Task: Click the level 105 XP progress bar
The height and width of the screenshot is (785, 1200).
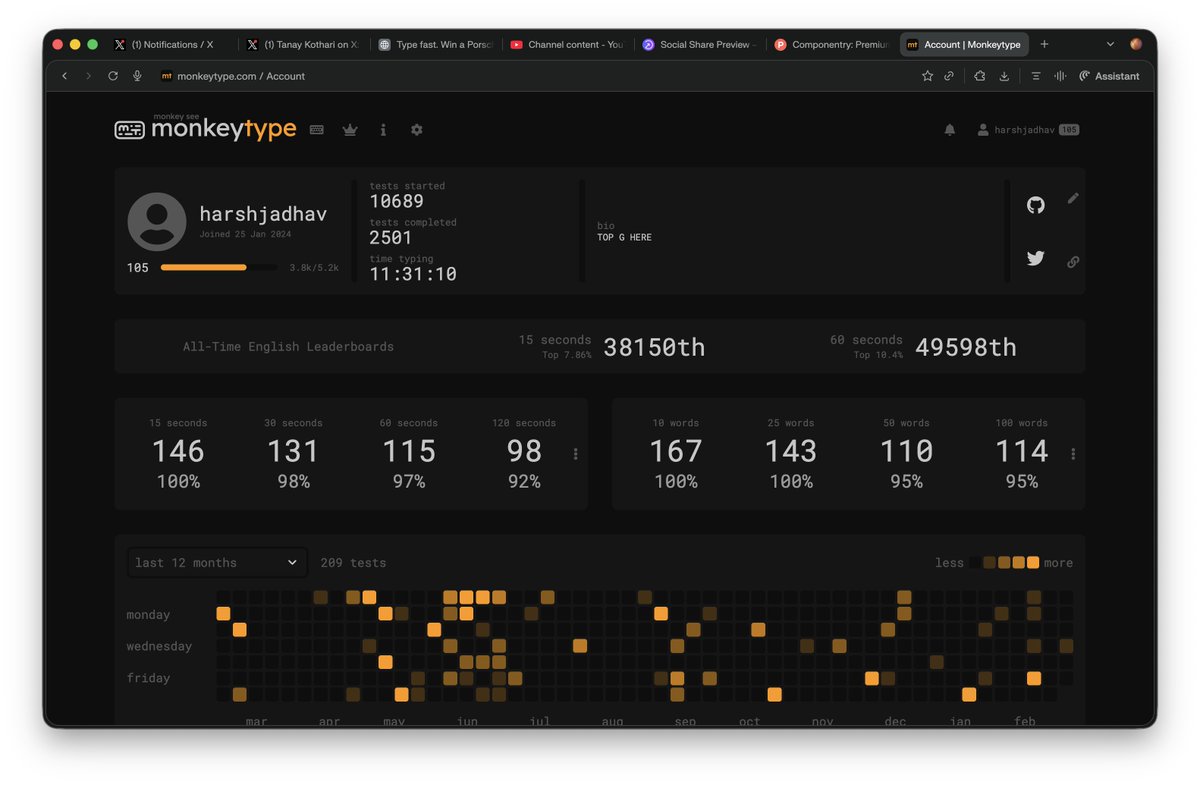Action: [x=219, y=268]
